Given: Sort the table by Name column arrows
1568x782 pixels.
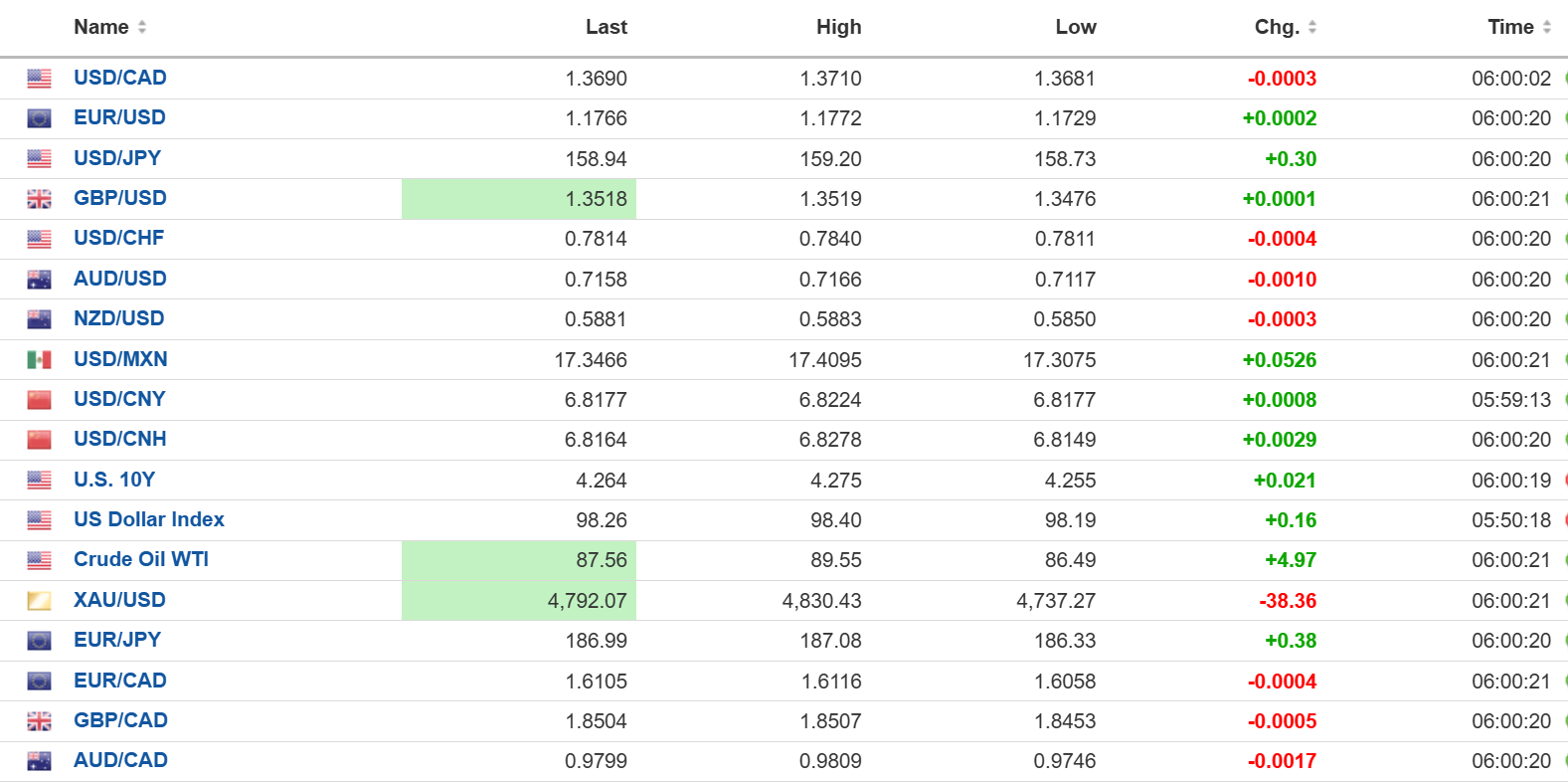Looking at the screenshot, I should click(x=142, y=28).
